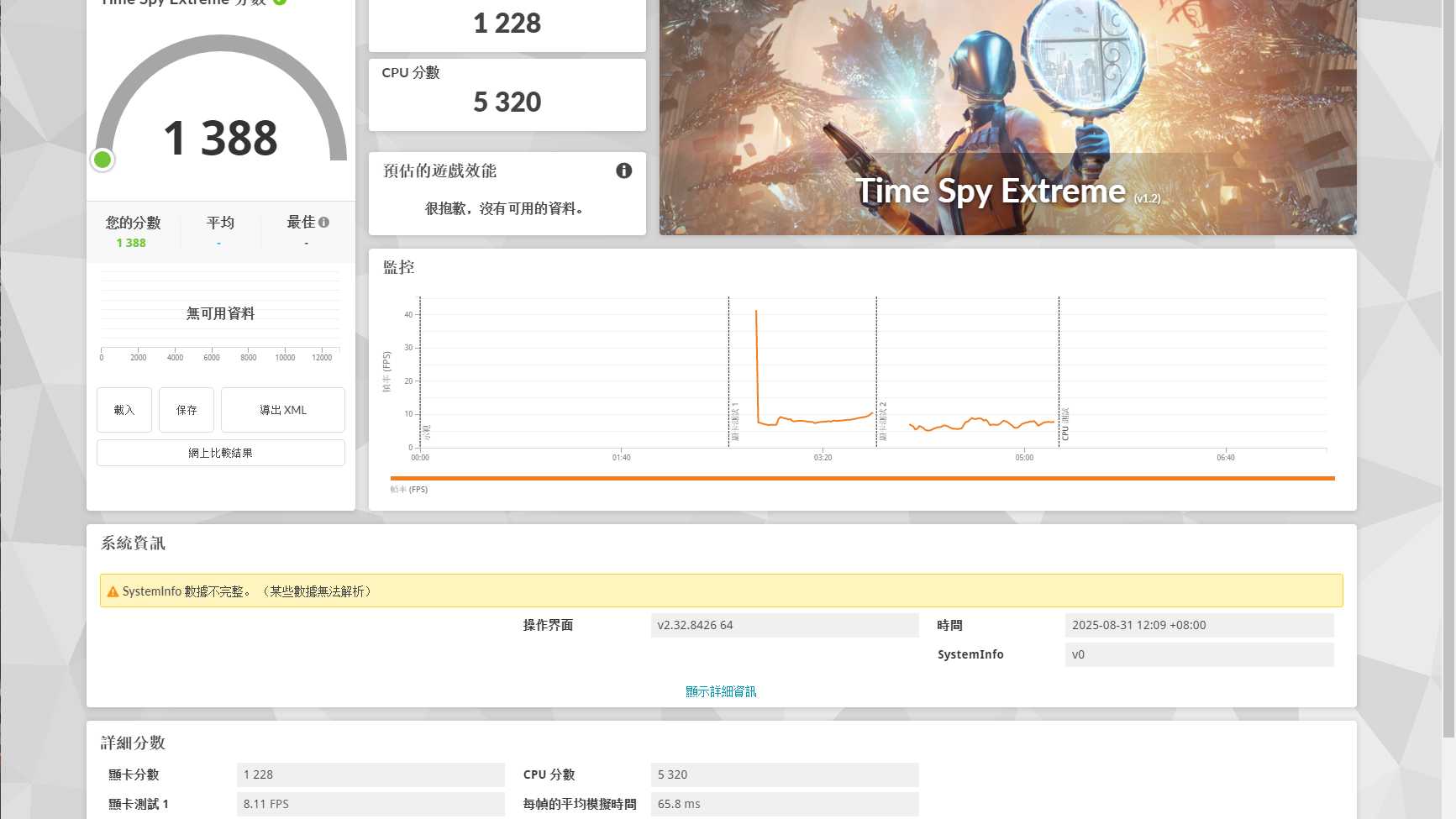Screen dimensions: 1456x819
Task: Click the 5 320 value in the CPU card
Action: click(507, 102)
